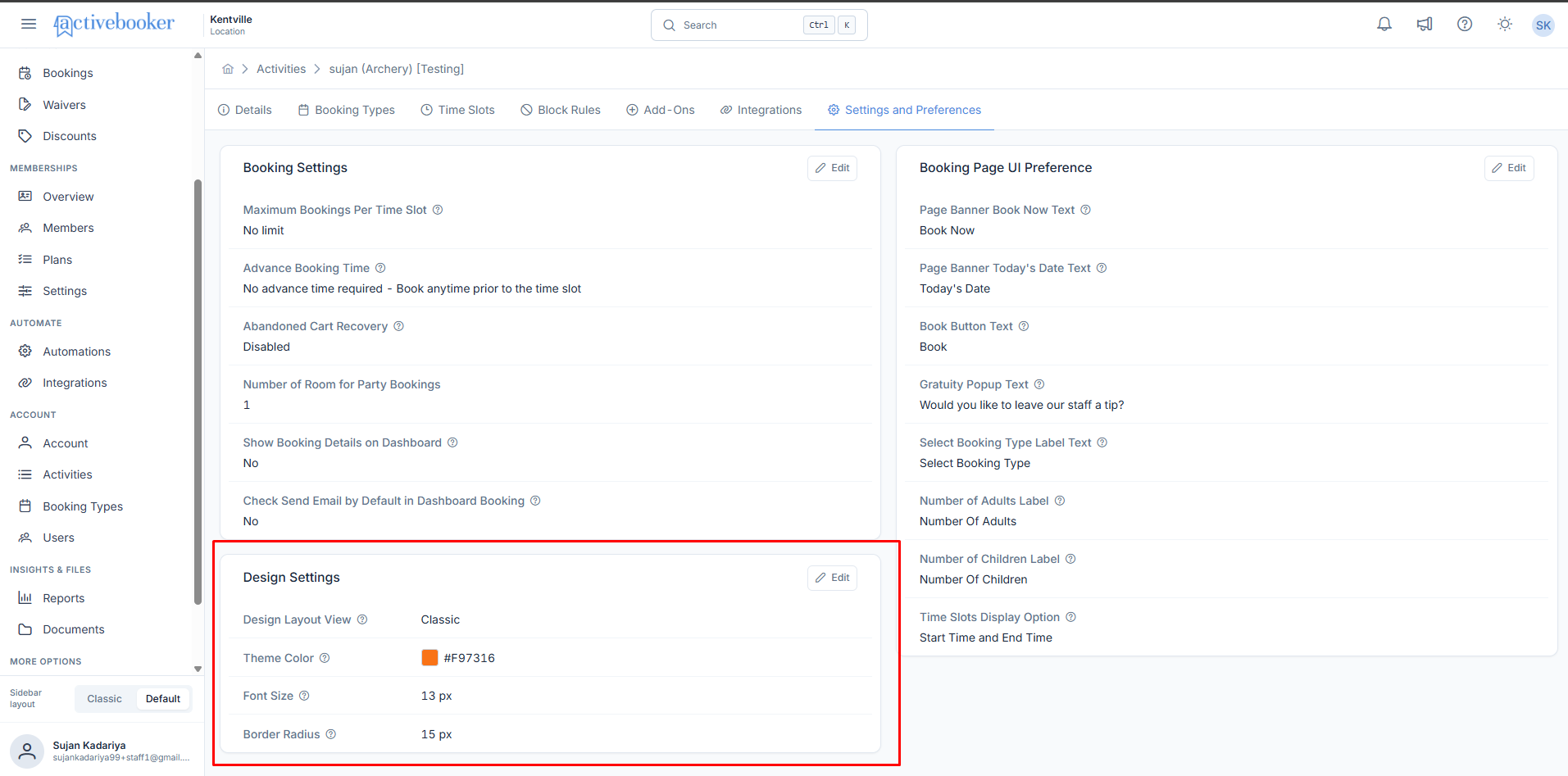Click help icon beside Font Size
Screen dimensions: 1568x776
click(304, 696)
